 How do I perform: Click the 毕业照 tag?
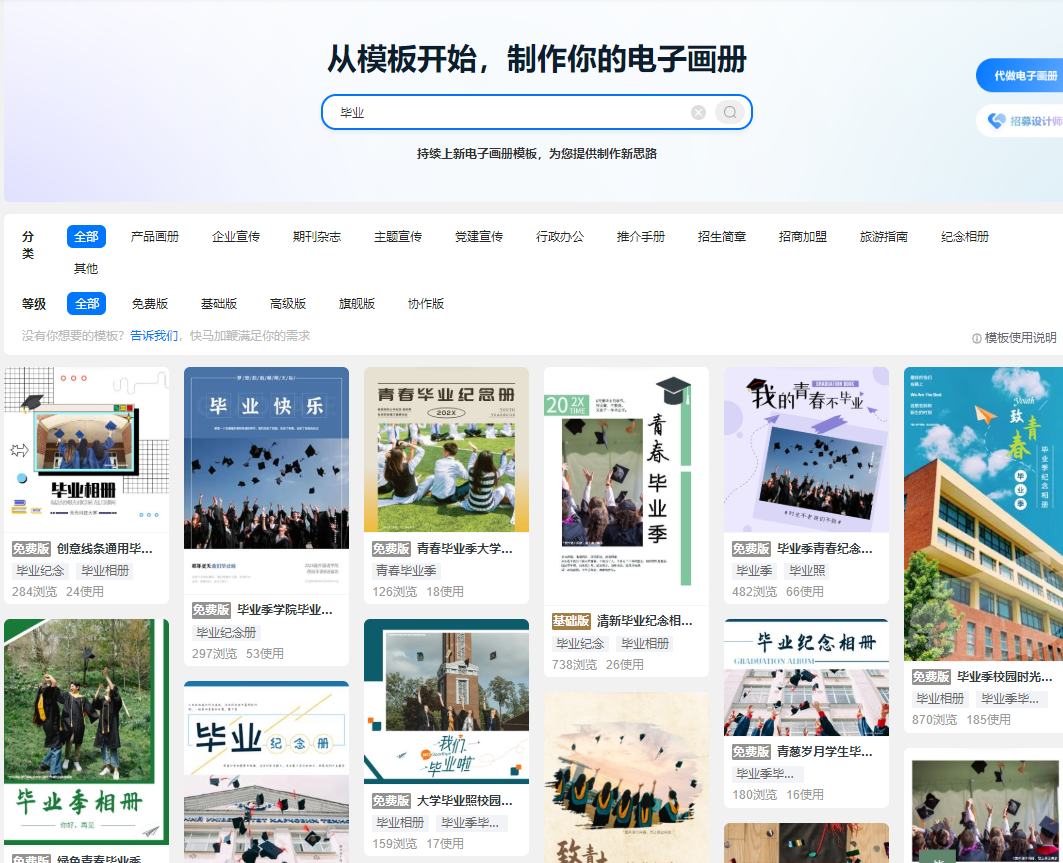click(807, 571)
